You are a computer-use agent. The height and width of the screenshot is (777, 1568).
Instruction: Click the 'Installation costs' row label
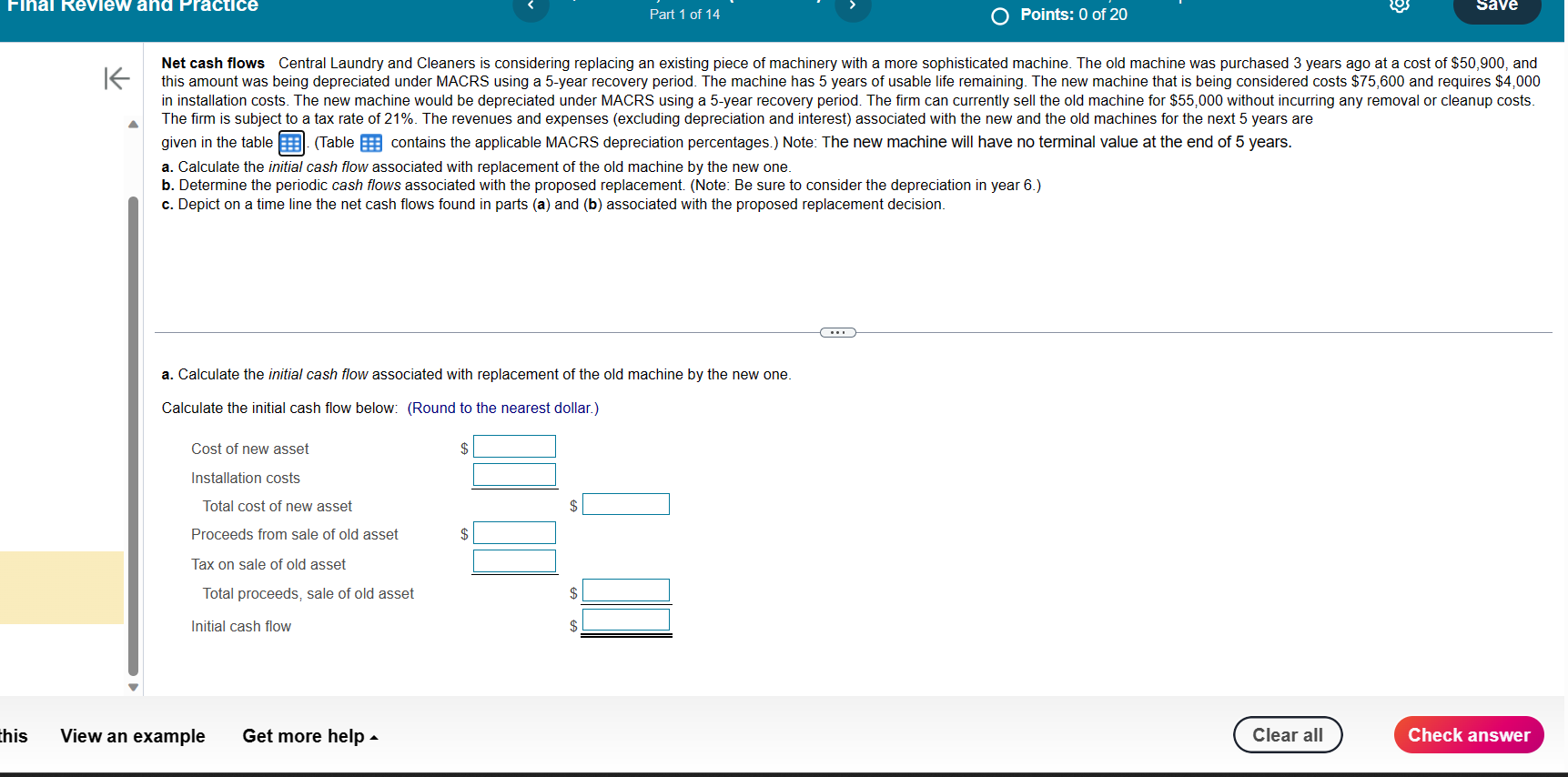[x=246, y=479]
